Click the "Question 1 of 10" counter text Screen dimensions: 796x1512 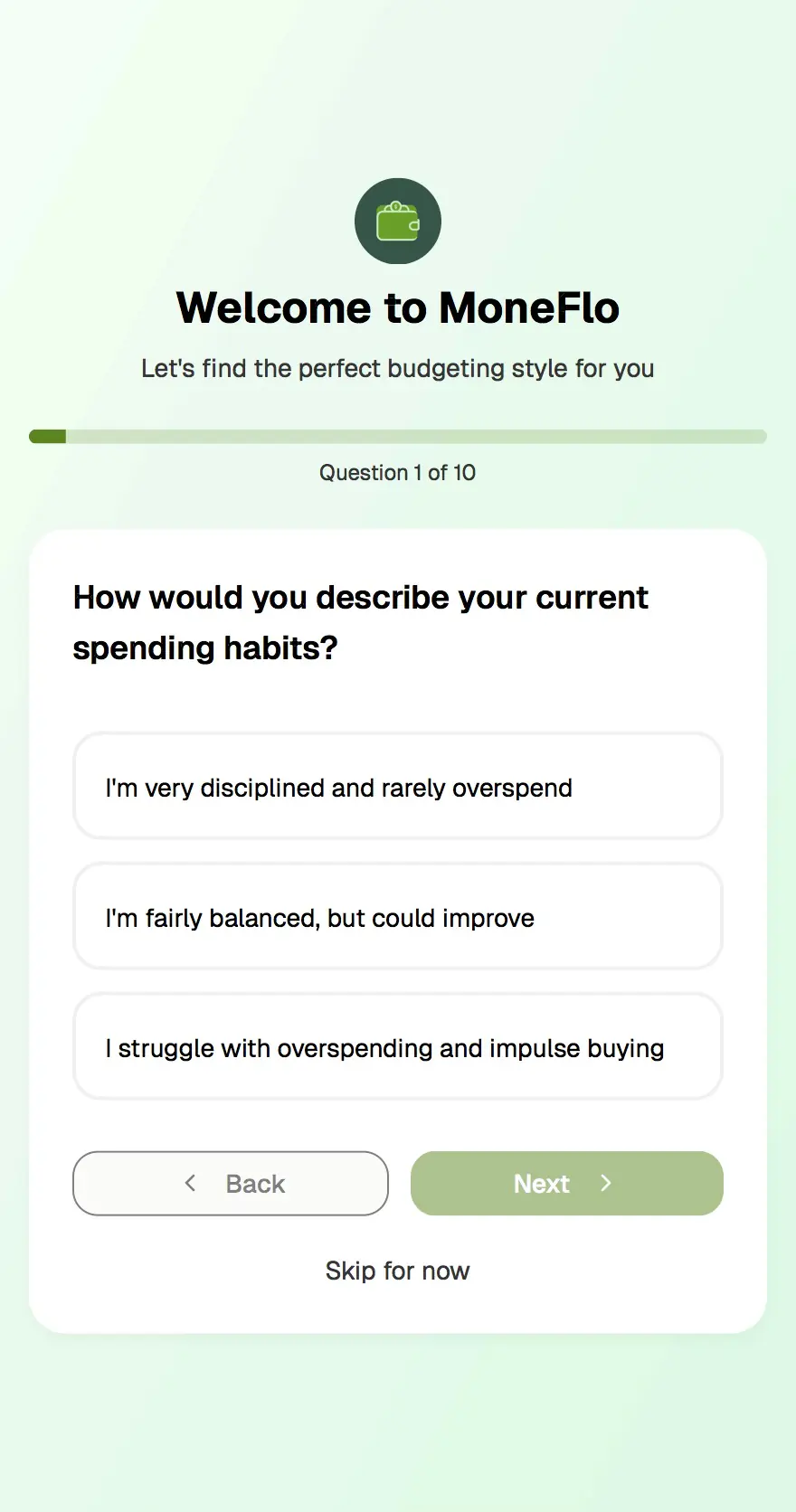[x=398, y=472]
